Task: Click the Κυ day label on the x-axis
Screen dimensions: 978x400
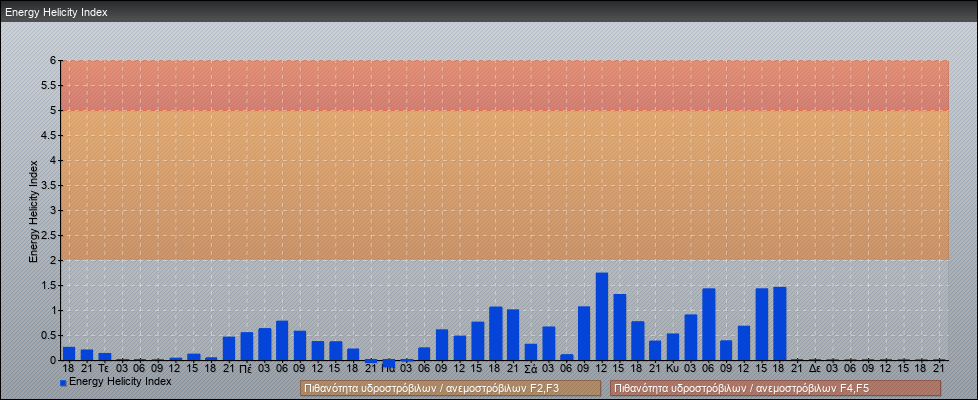Action: coord(673,370)
